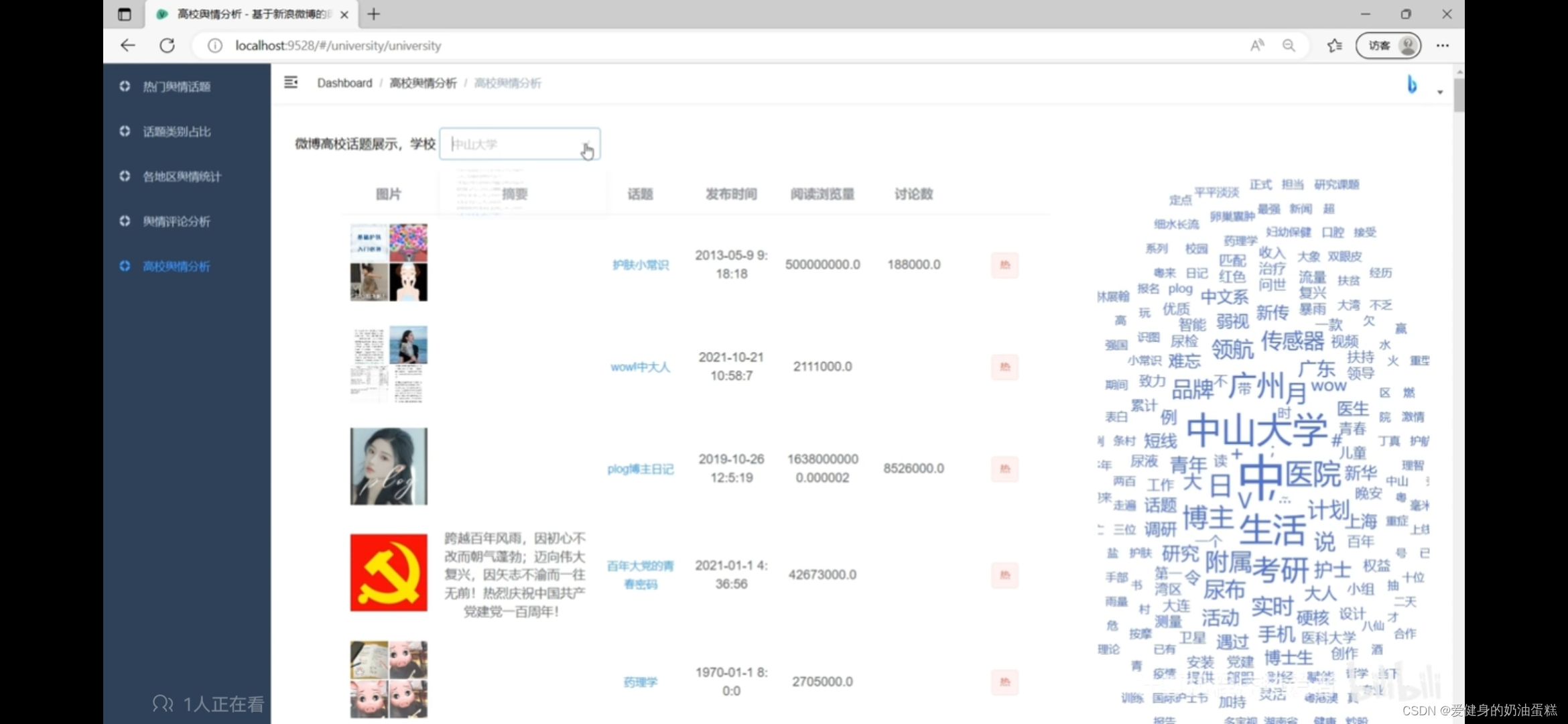This screenshot has height=724, width=1568.
Task: Click the tab actions icon left of the tabs
Action: 125,14
